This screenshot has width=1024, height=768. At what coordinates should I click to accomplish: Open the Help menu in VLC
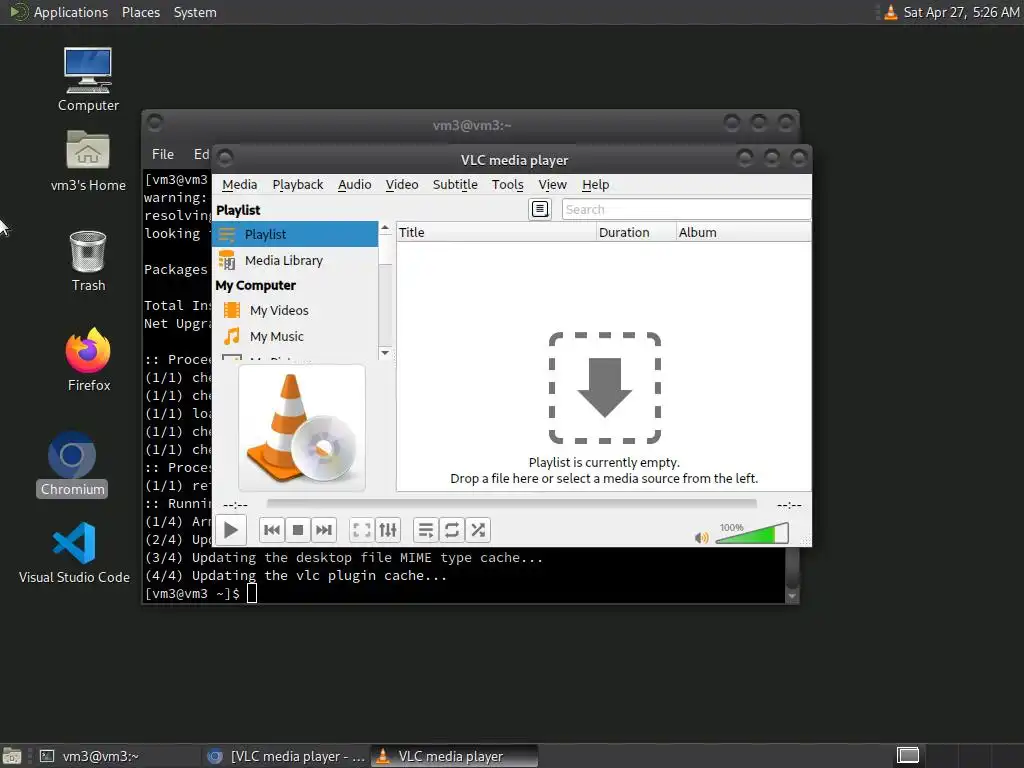[x=596, y=185]
